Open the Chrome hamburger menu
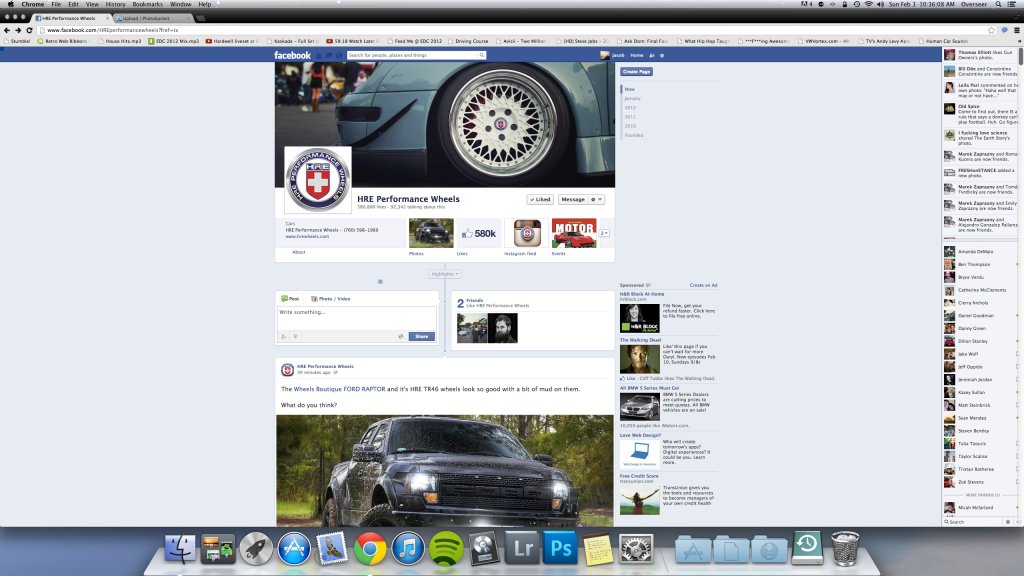 [x=1016, y=30]
